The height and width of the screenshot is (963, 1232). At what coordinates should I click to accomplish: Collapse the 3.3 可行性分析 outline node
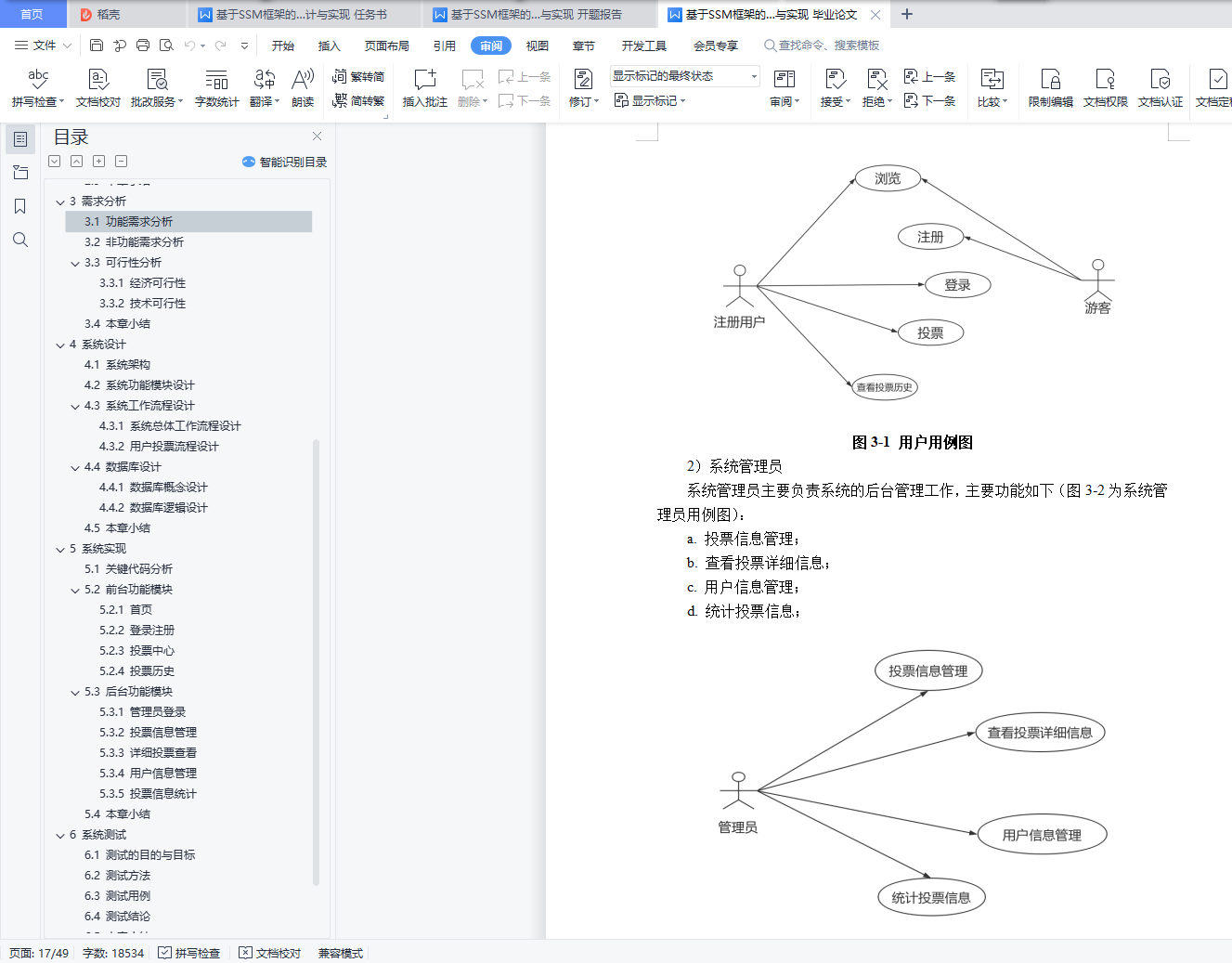click(75, 263)
